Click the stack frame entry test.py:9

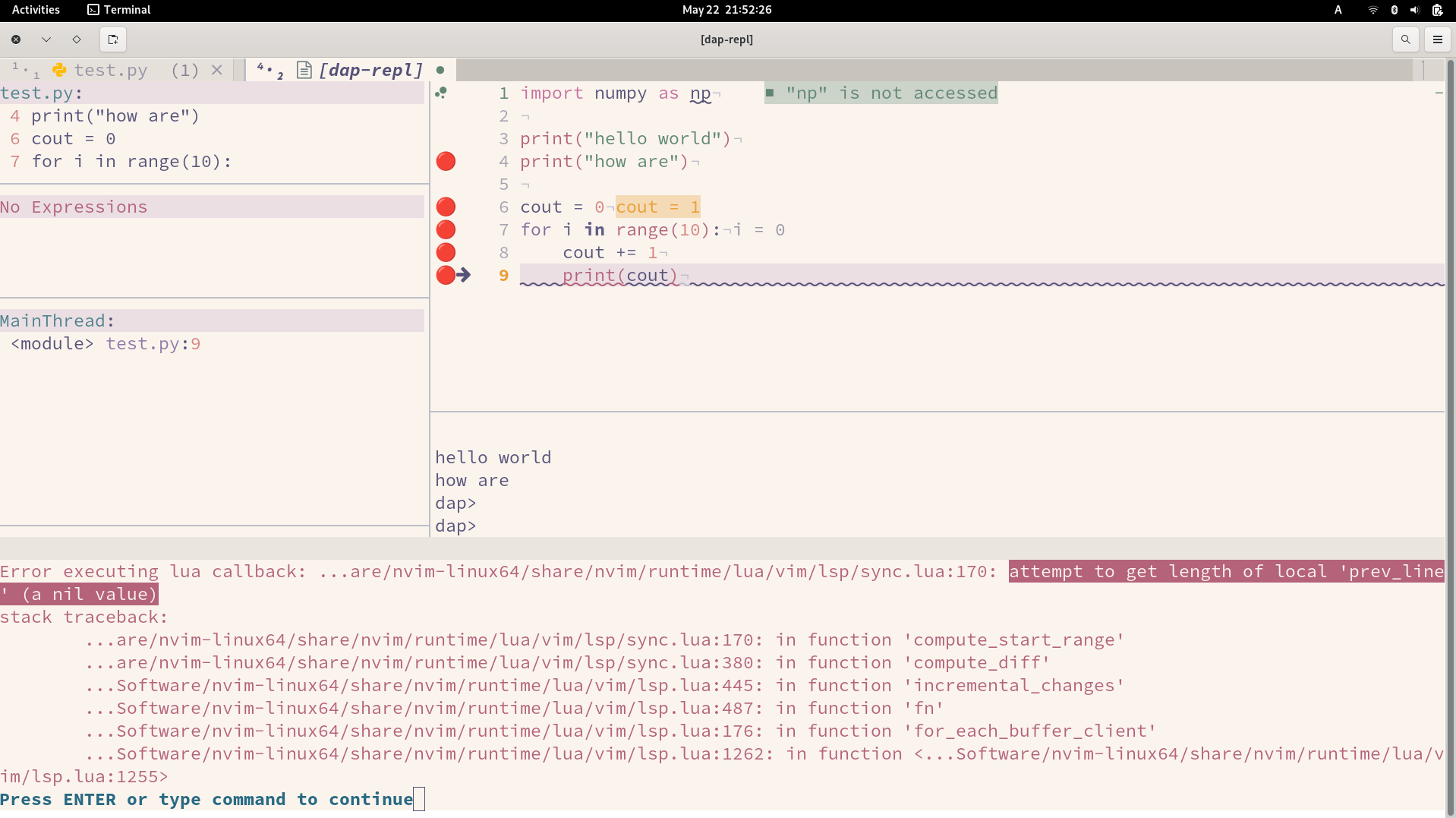click(x=105, y=343)
